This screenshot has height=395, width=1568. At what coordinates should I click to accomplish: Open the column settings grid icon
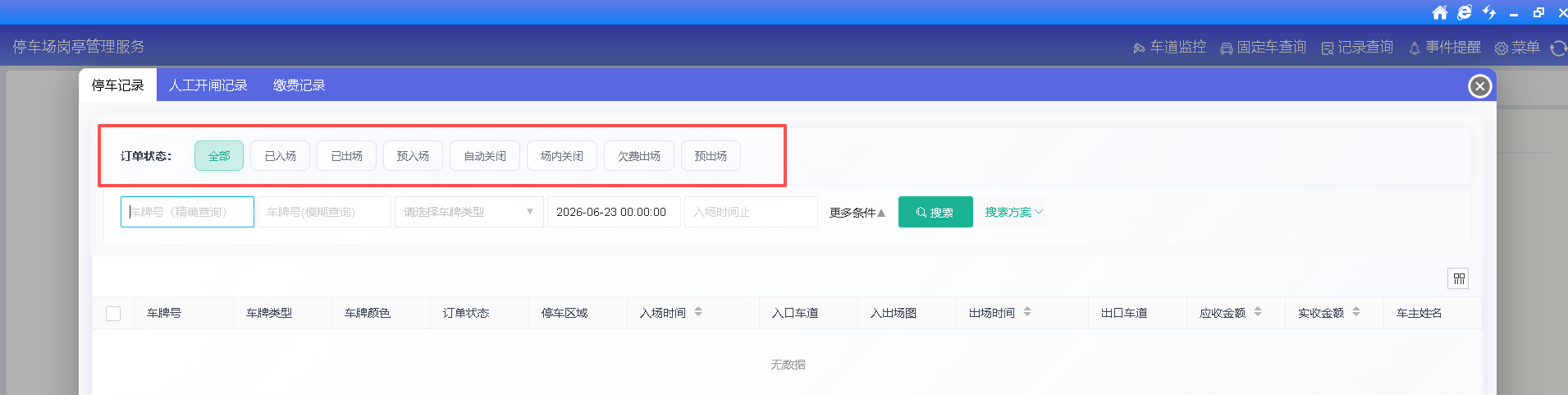coord(1458,278)
